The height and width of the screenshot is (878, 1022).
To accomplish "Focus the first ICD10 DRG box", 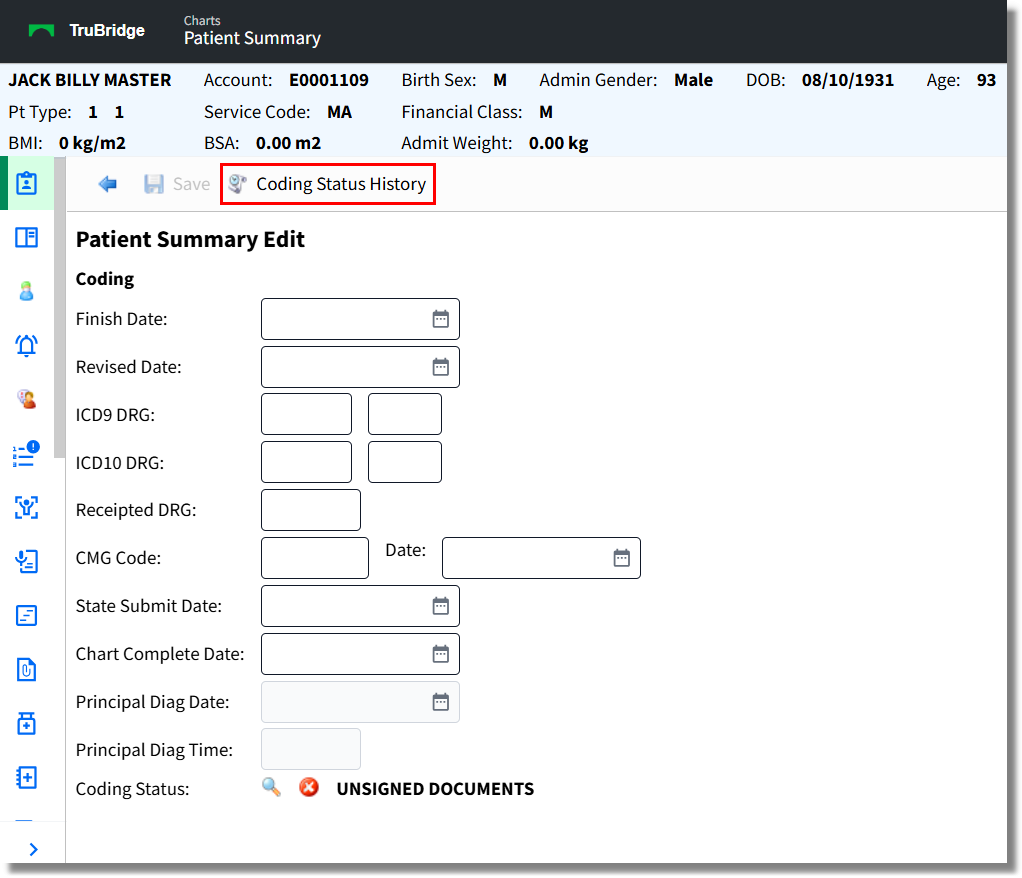I will point(306,462).
